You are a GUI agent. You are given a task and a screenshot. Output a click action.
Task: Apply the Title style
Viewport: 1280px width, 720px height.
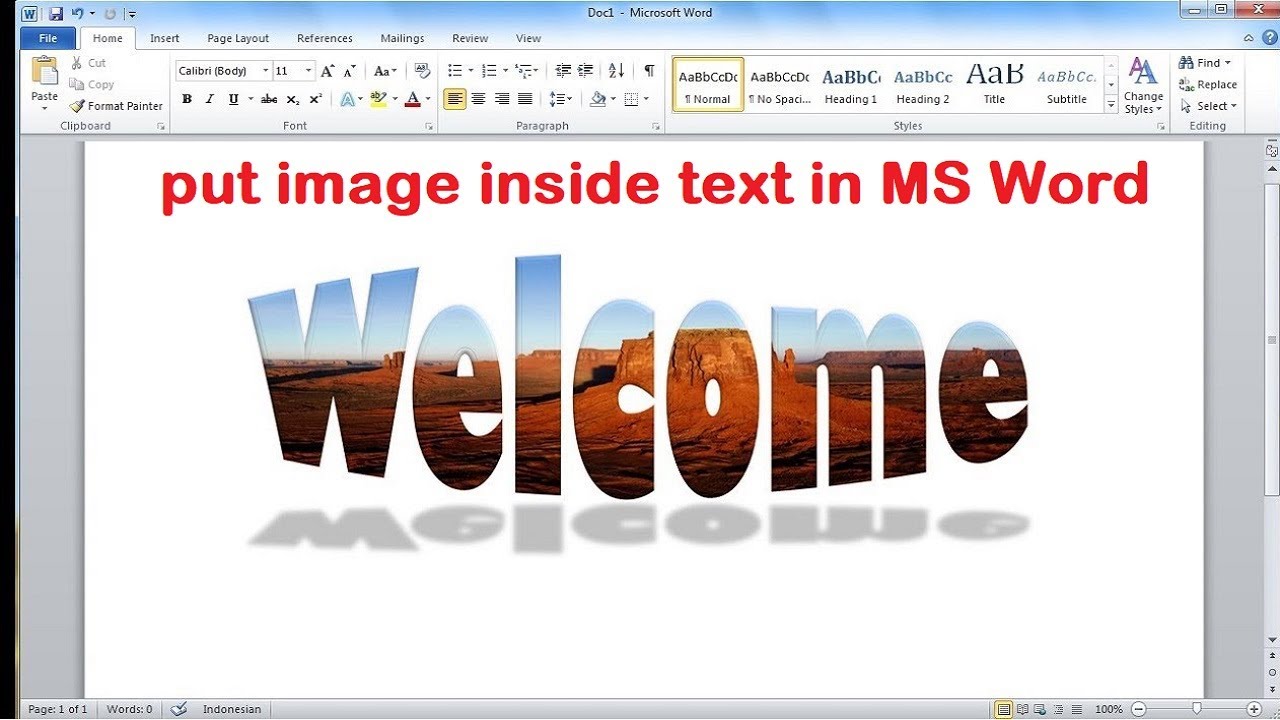pos(994,85)
